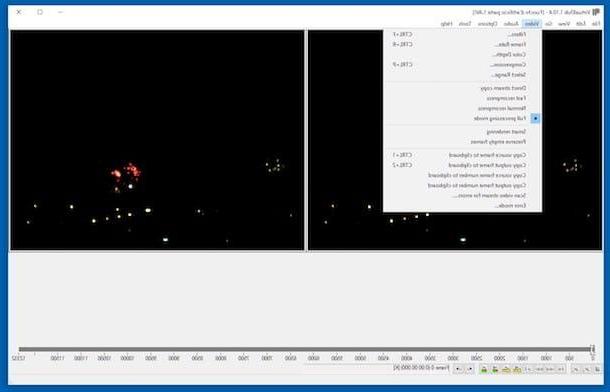Click the timeline tick labeled 12232

pyautogui.click(x=18, y=358)
